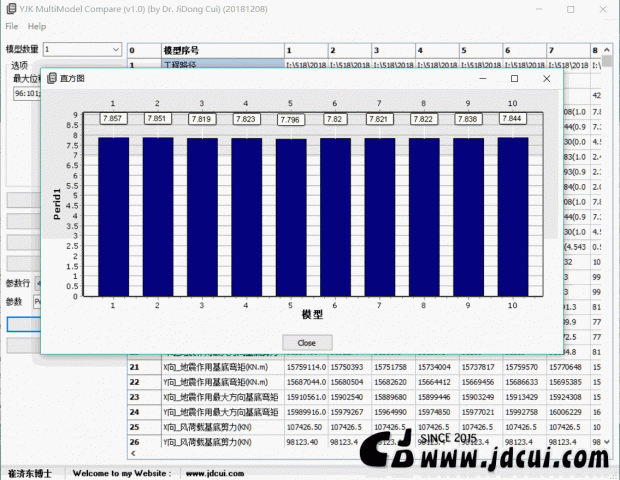Click the histogram dialog title icon

[51, 78]
